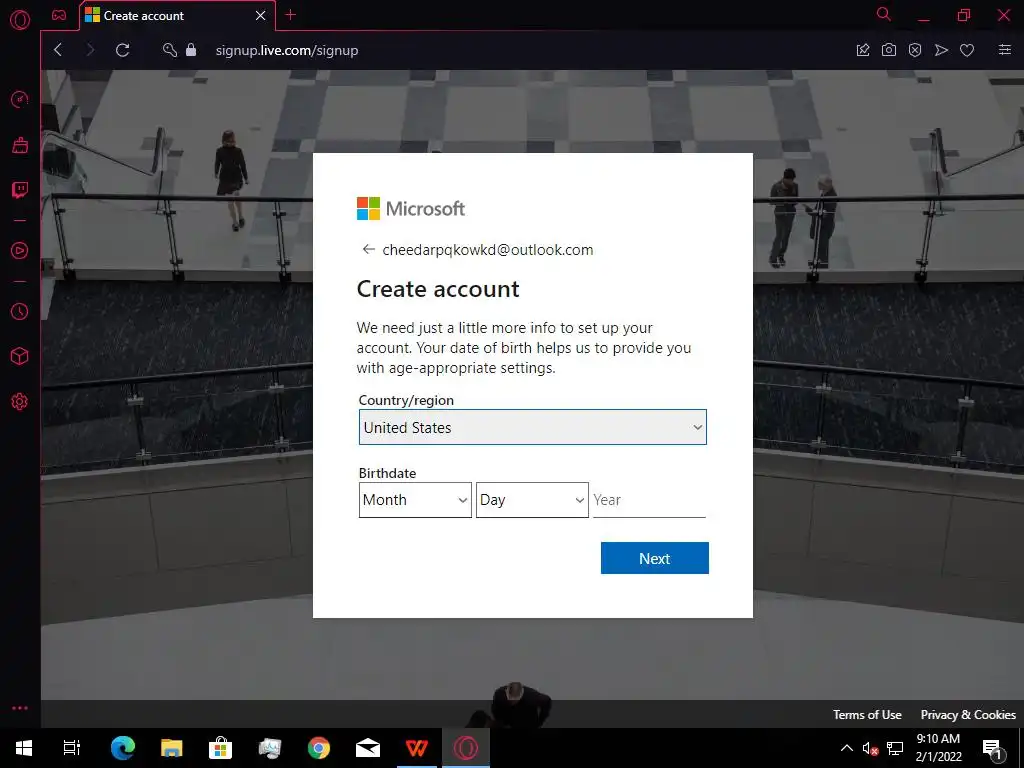Show hidden tray icons chevron
This screenshot has height=768, width=1024.
(846, 748)
